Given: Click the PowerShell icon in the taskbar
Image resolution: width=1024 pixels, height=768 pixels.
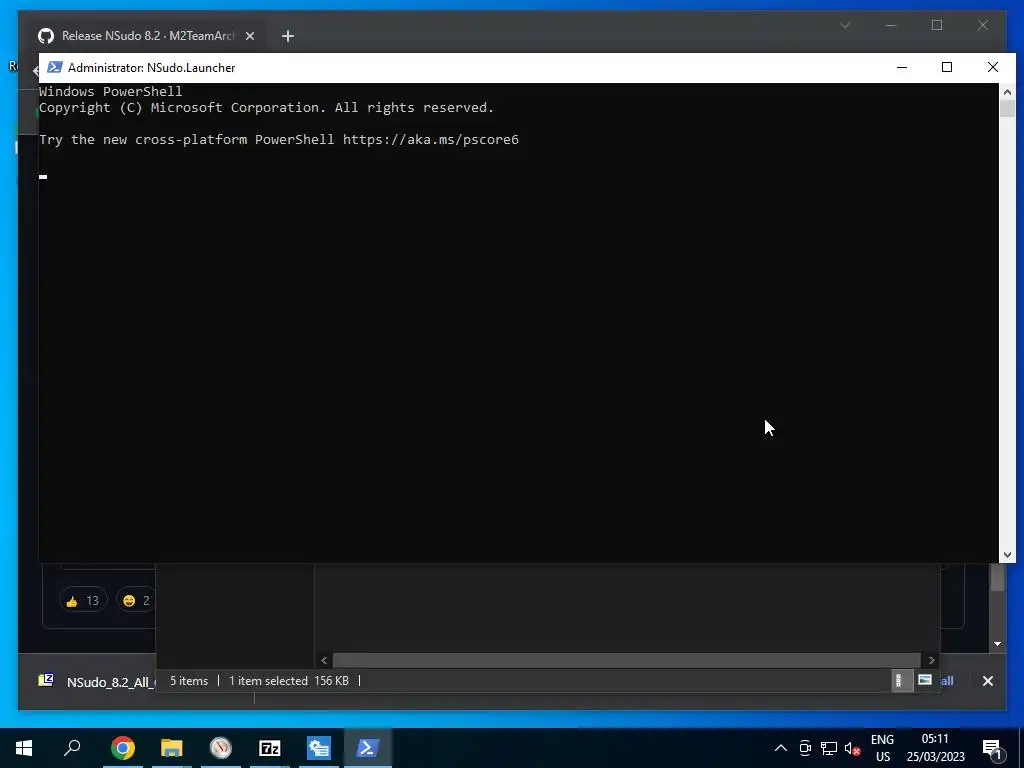Looking at the screenshot, I should 368,748.
